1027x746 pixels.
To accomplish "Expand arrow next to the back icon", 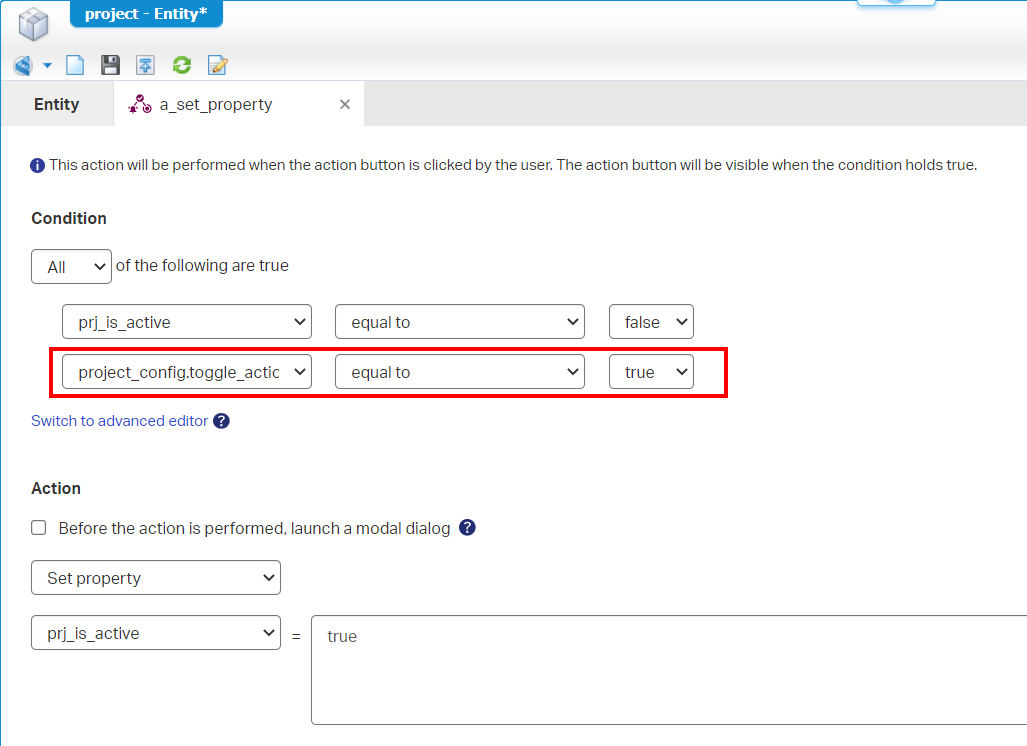I will click(x=47, y=66).
